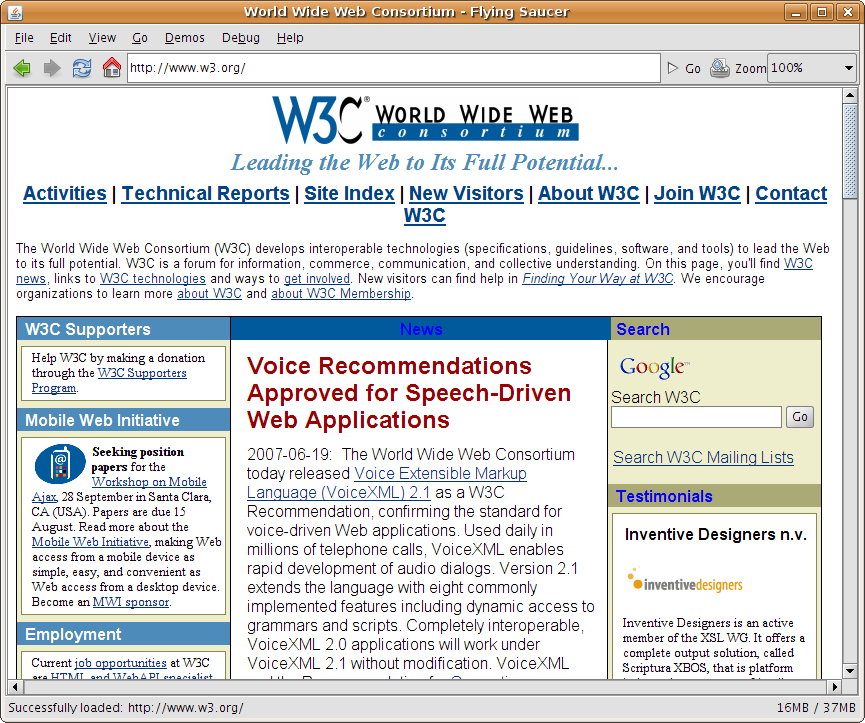865x723 pixels.
Task: Click the green Back arrow icon
Action: coord(22,68)
